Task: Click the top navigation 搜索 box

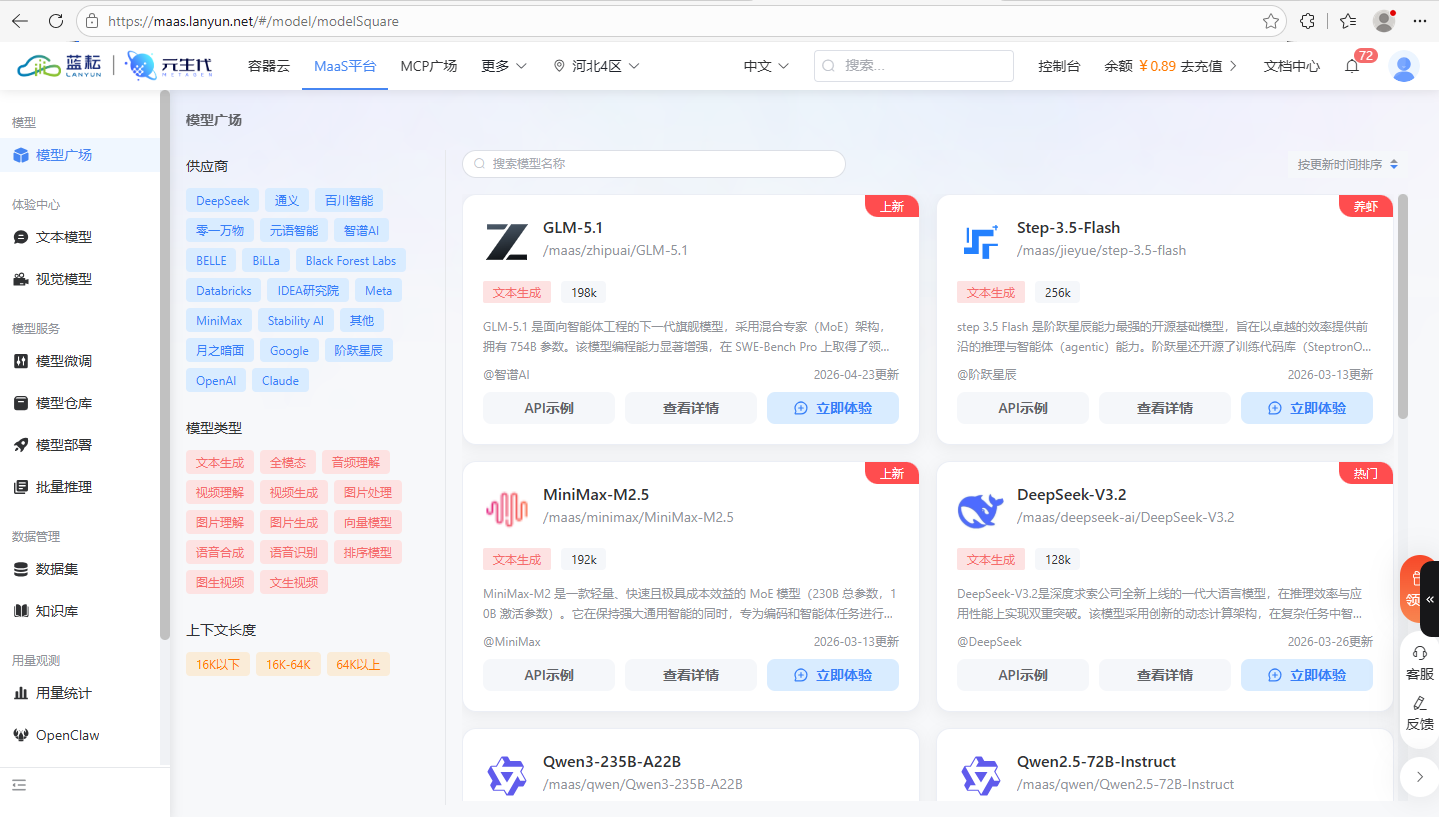Action: pos(914,66)
